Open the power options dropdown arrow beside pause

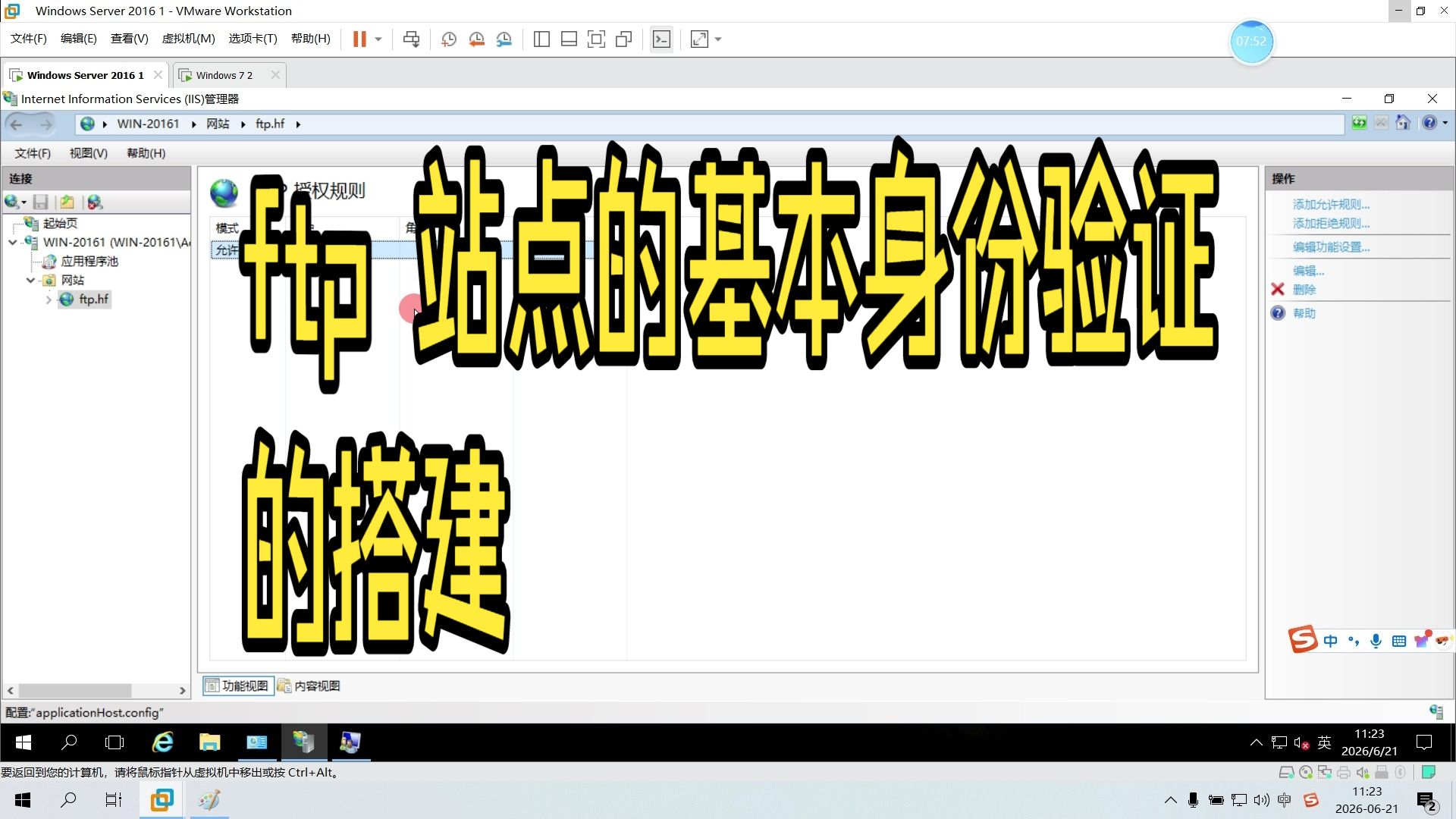pyautogui.click(x=378, y=39)
